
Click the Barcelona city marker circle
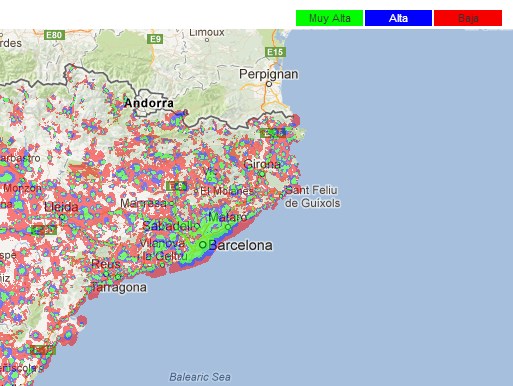pos(202,245)
